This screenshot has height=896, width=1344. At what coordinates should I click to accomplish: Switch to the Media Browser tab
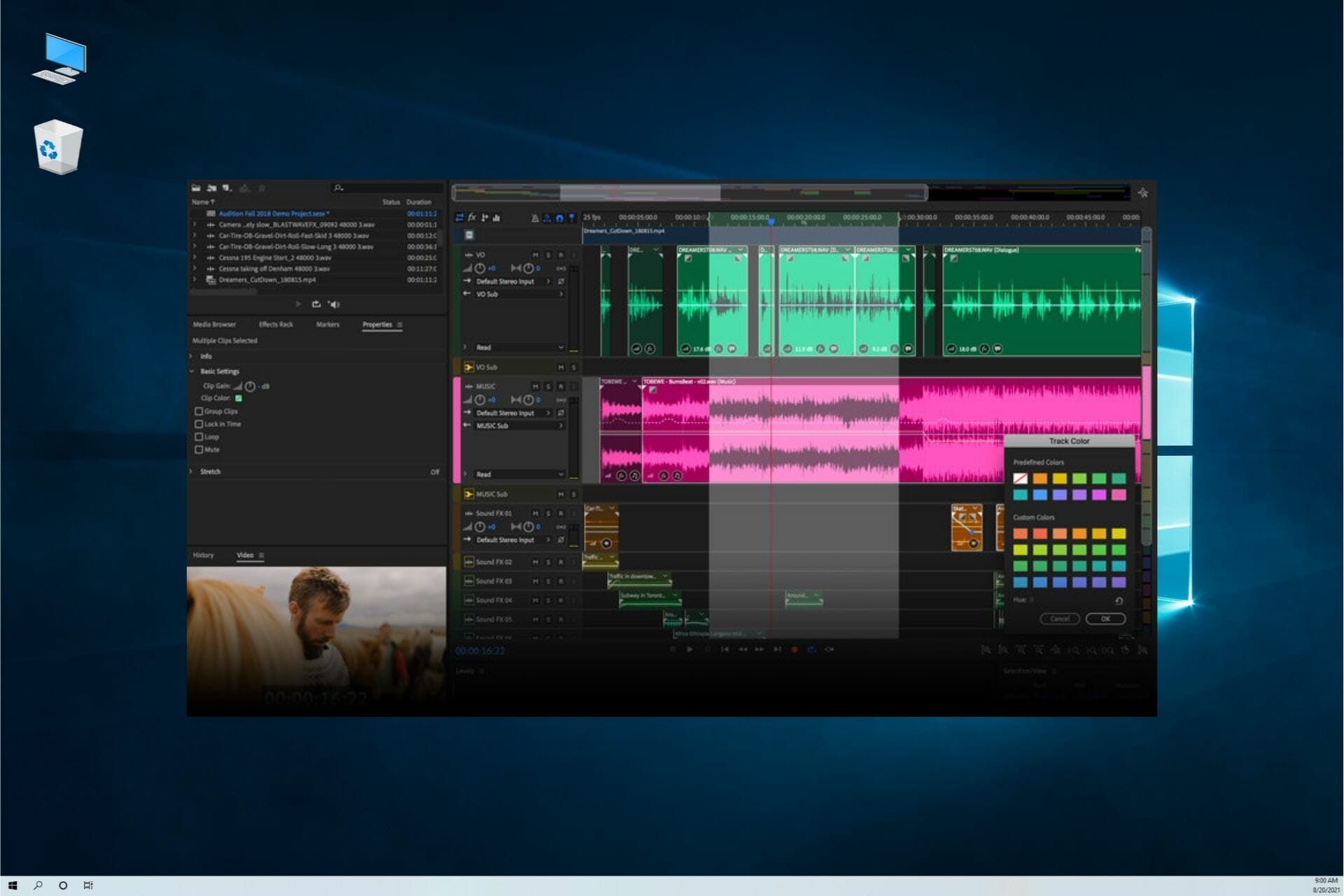(x=214, y=325)
